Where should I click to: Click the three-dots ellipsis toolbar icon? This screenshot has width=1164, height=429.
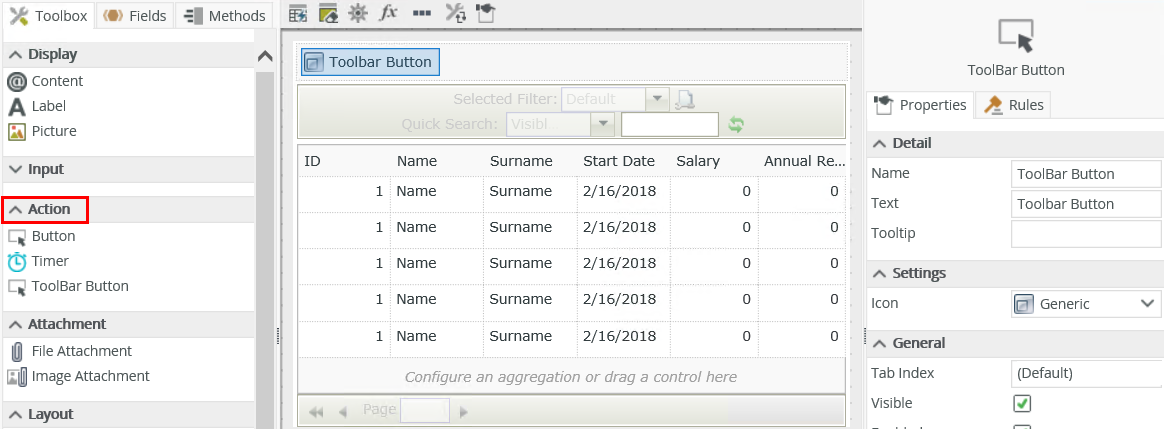tap(422, 14)
